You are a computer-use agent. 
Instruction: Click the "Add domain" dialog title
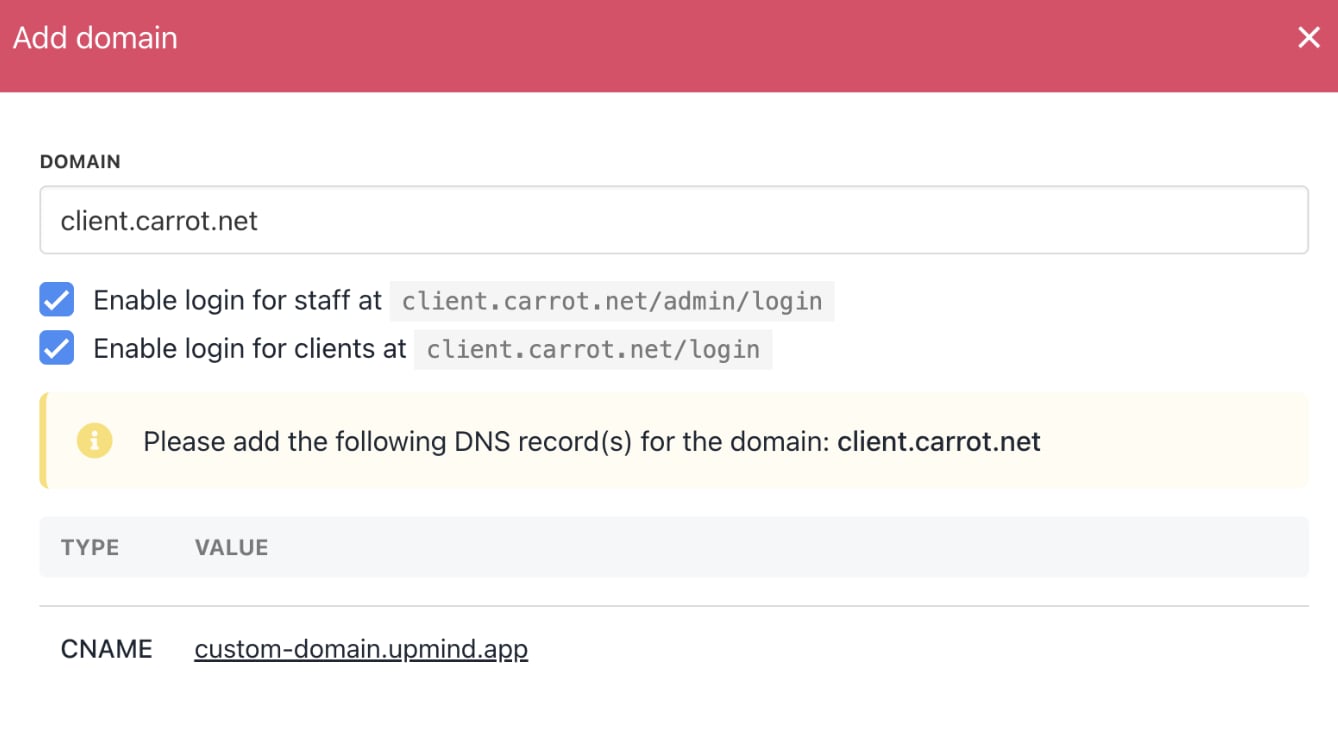(95, 38)
